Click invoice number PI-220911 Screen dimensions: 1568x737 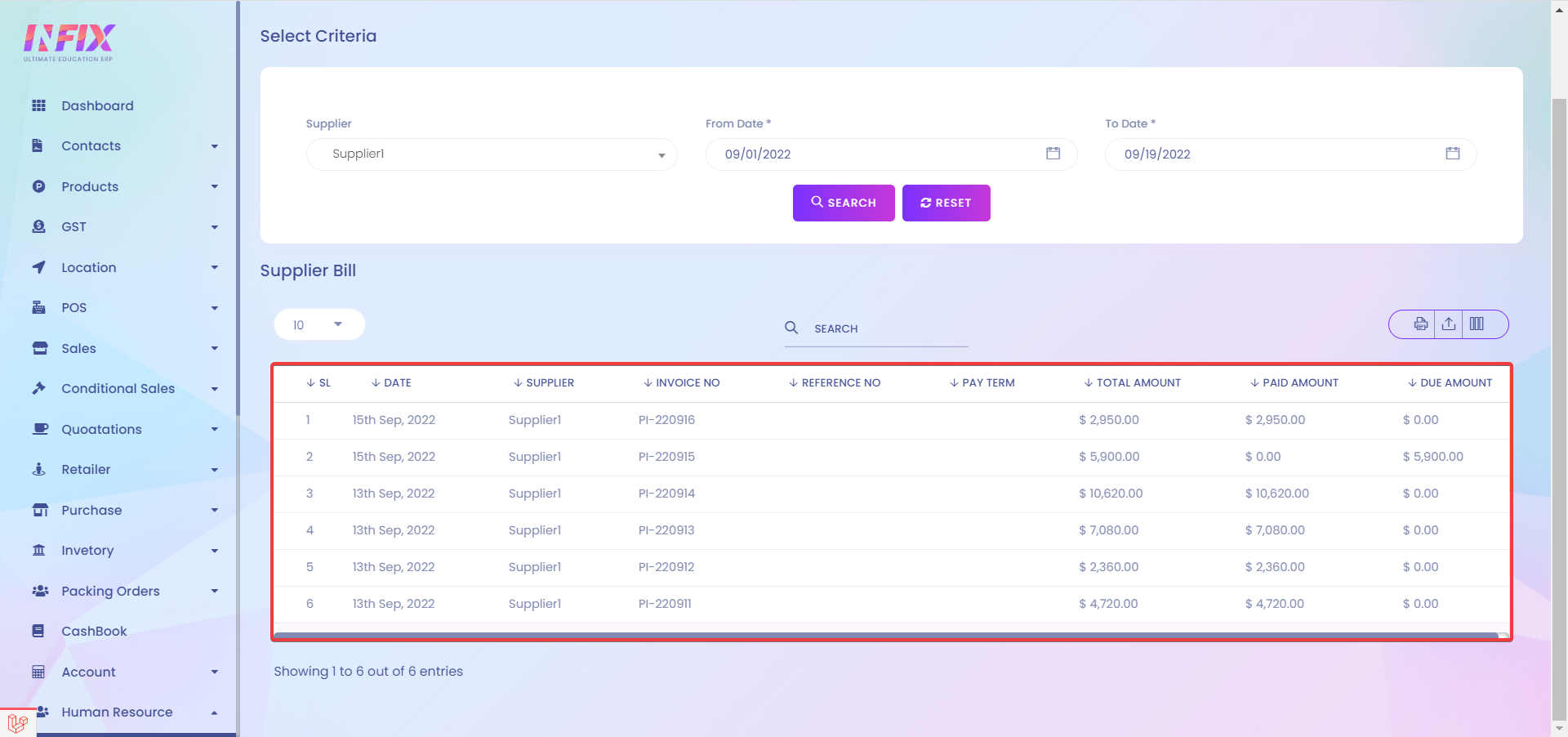(x=665, y=604)
